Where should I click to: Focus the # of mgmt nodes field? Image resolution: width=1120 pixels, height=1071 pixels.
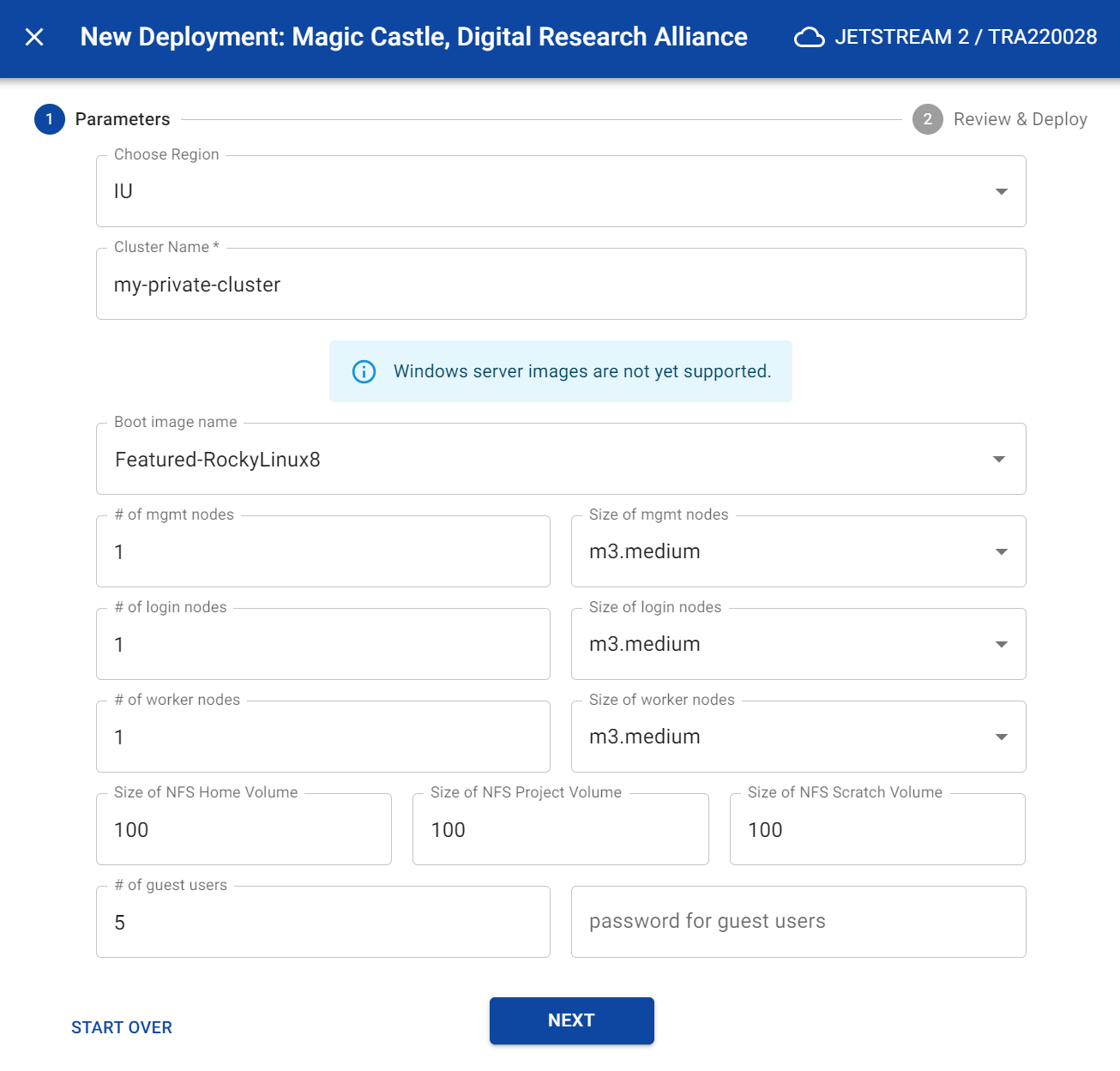(322, 551)
